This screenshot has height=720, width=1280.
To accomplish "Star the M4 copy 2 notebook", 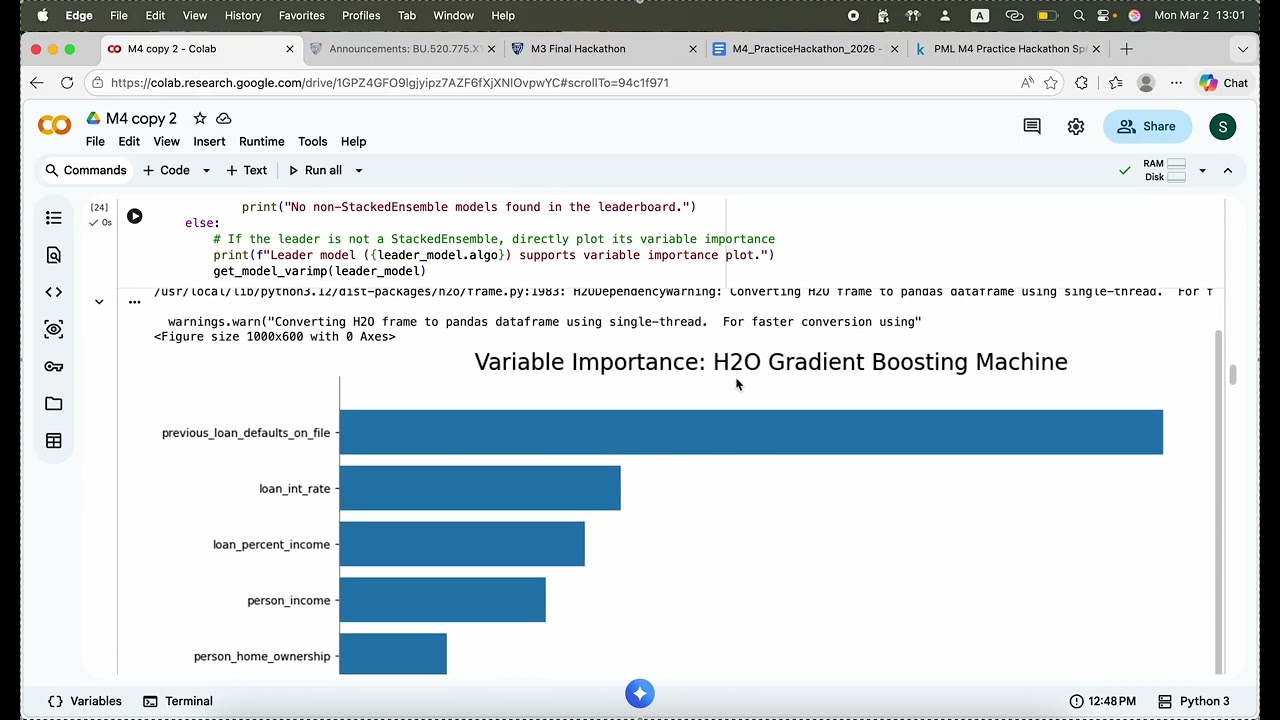I will [200, 118].
